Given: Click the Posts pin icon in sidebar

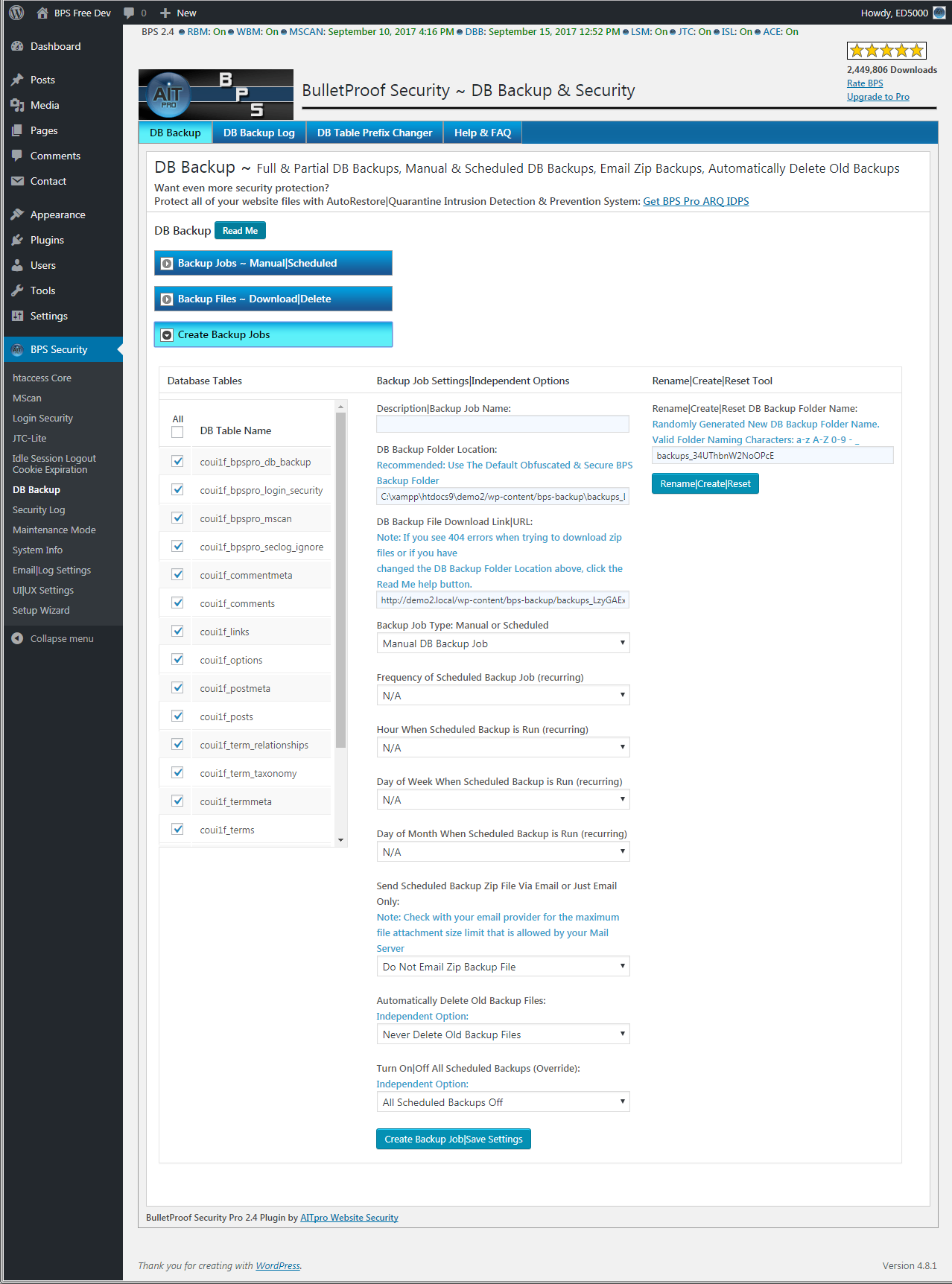Looking at the screenshot, I should tap(18, 80).
